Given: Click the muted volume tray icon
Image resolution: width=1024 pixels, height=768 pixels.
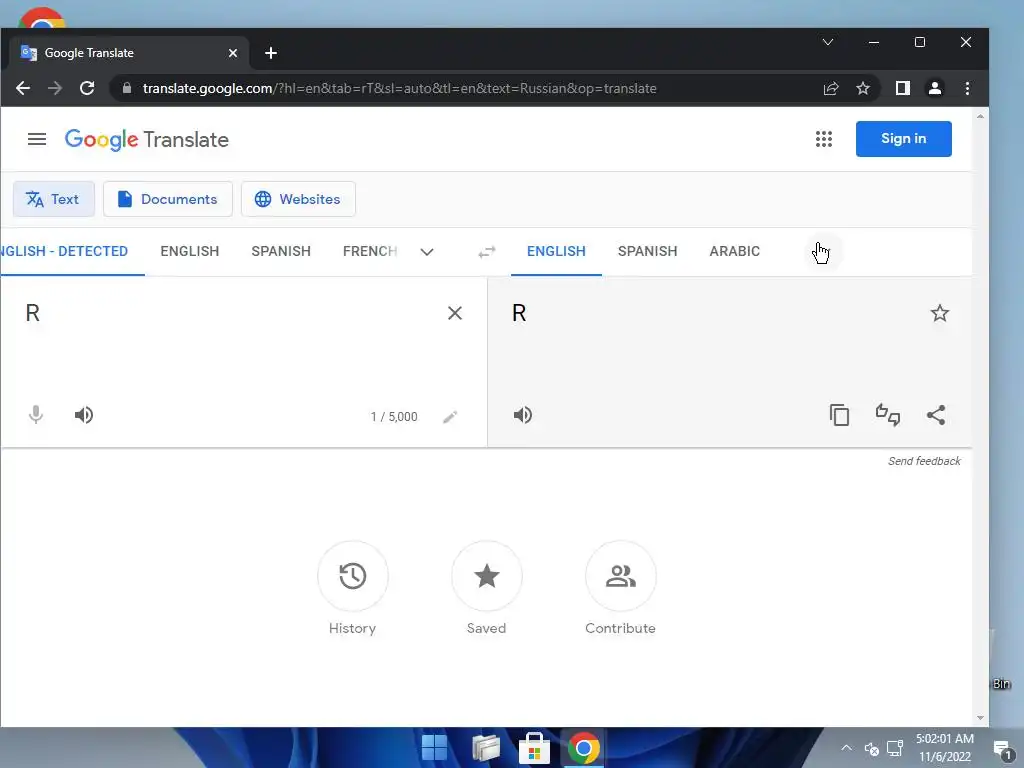Looking at the screenshot, I should click(x=871, y=748).
